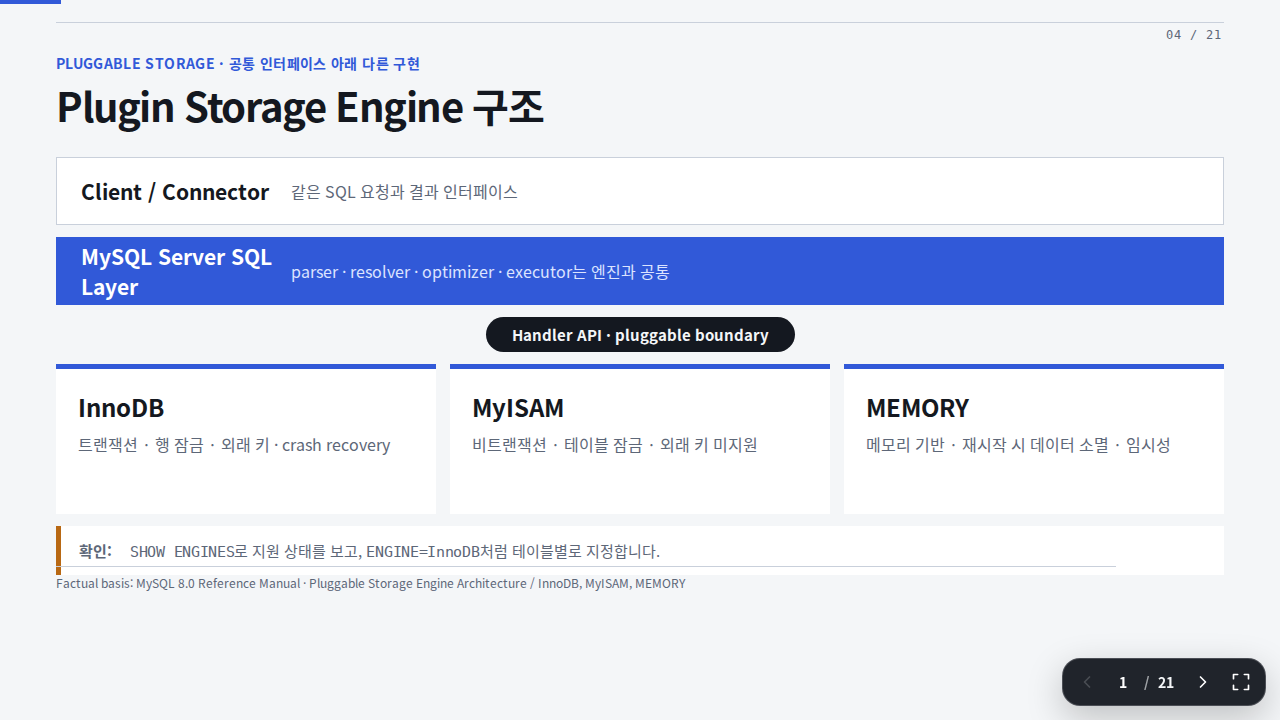Viewport: 1280px width, 720px height.
Task: Select the InnoDB engine card
Action: pyautogui.click(x=246, y=439)
